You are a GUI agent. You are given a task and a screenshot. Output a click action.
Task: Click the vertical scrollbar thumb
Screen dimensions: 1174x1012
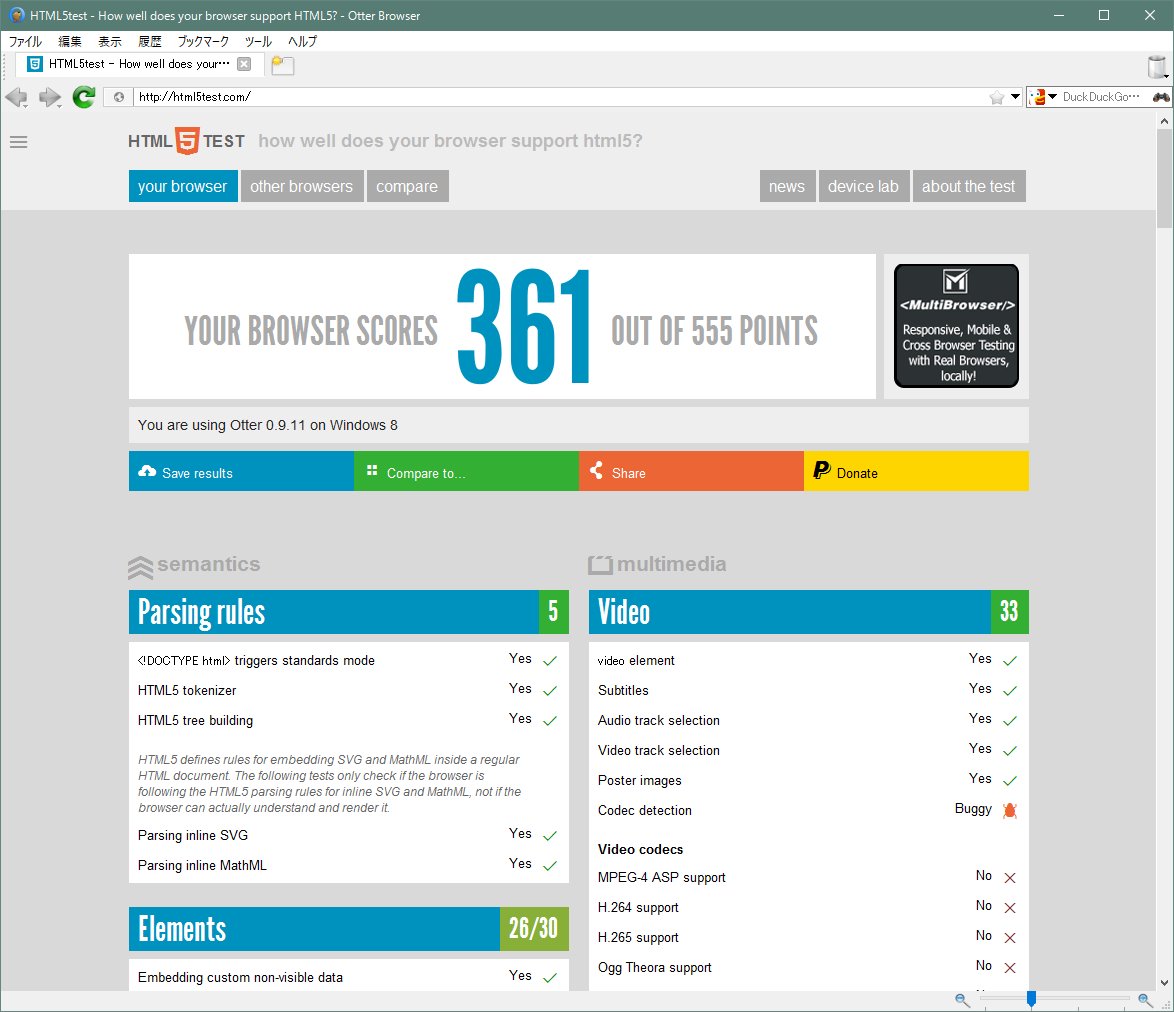coord(1164,179)
